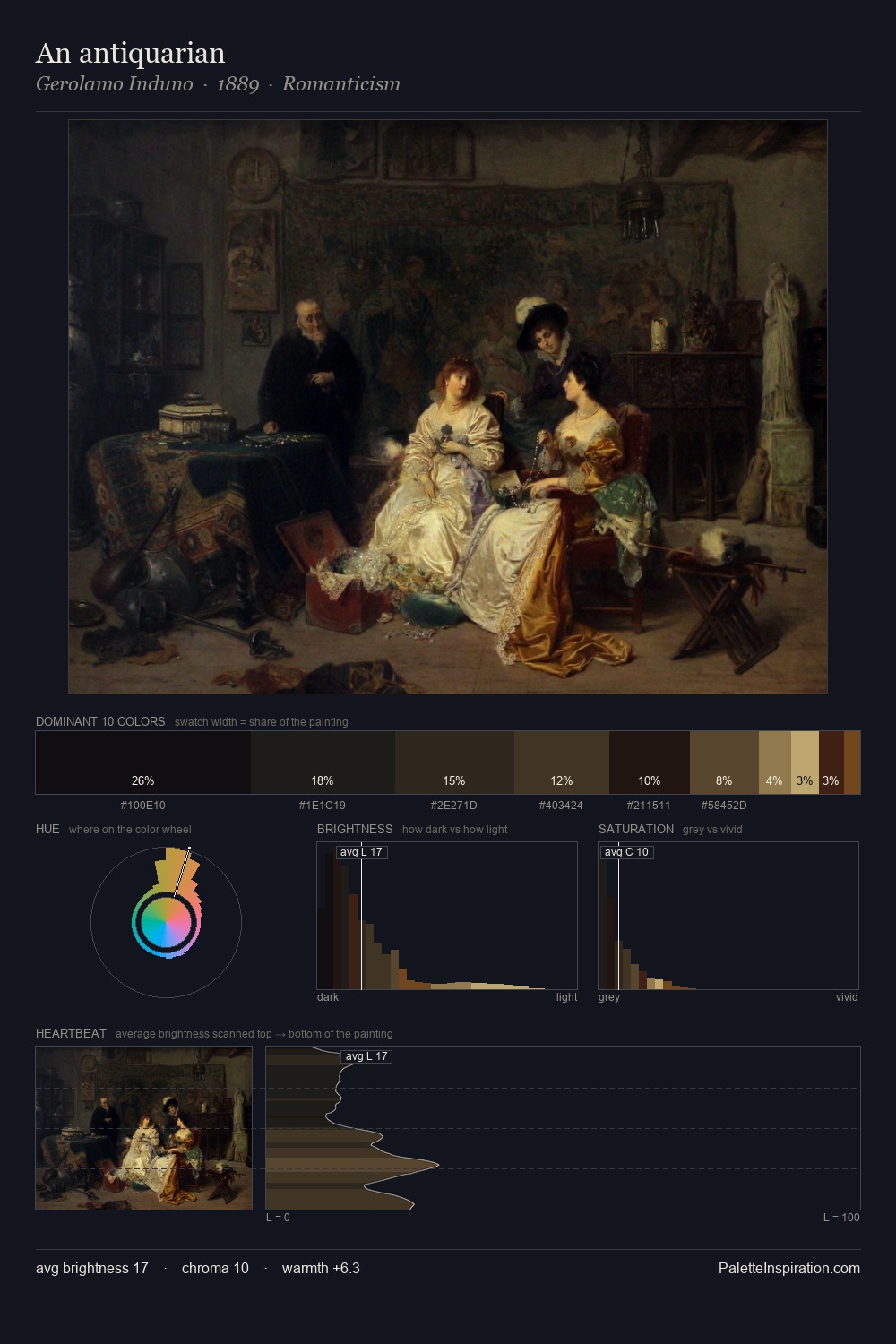Click the warmth +6.3 footer stat
This screenshot has height=1344, width=896.
click(x=321, y=1268)
